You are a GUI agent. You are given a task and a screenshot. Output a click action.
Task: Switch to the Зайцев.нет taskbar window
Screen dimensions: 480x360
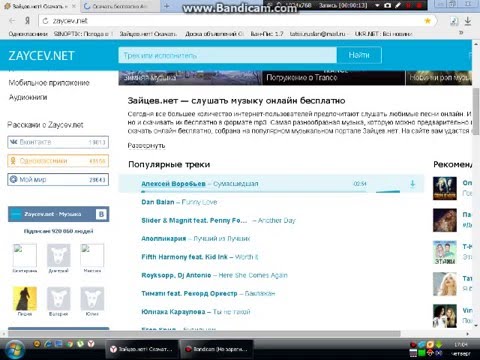[142, 349]
